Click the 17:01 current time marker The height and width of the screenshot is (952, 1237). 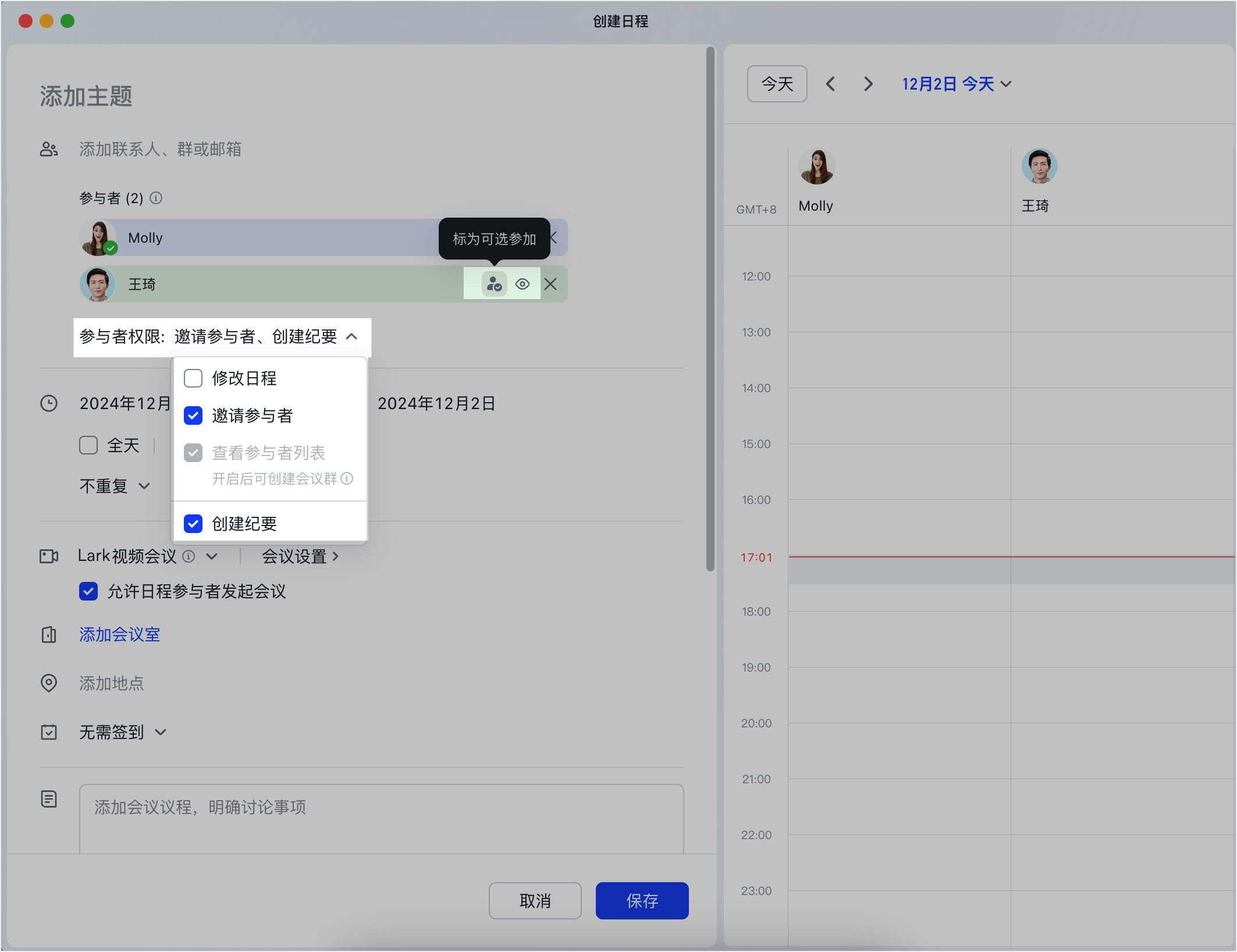pos(756,557)
